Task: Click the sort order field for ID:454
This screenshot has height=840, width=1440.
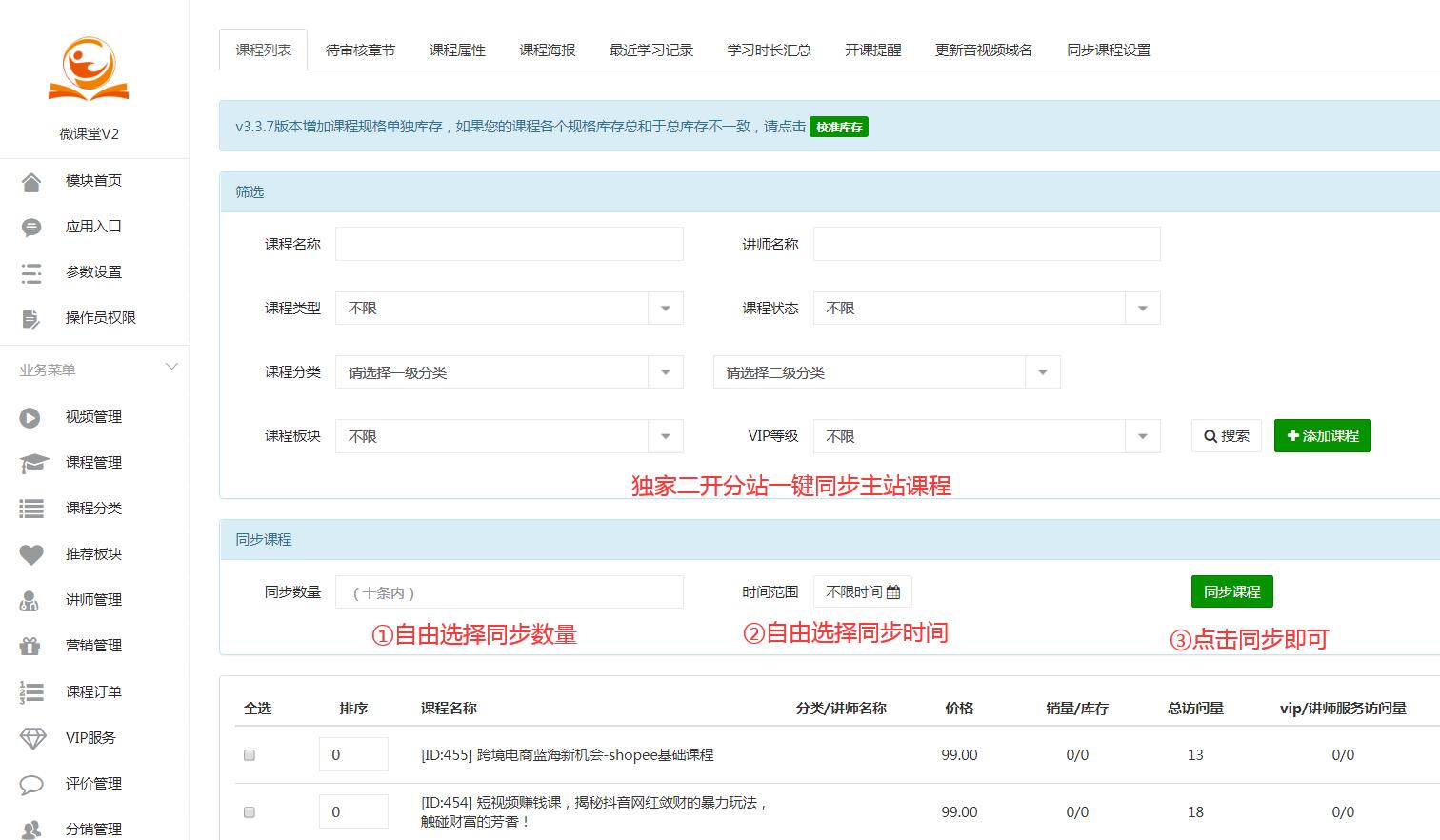Action: pyautogui.click(x=353, y=811)
